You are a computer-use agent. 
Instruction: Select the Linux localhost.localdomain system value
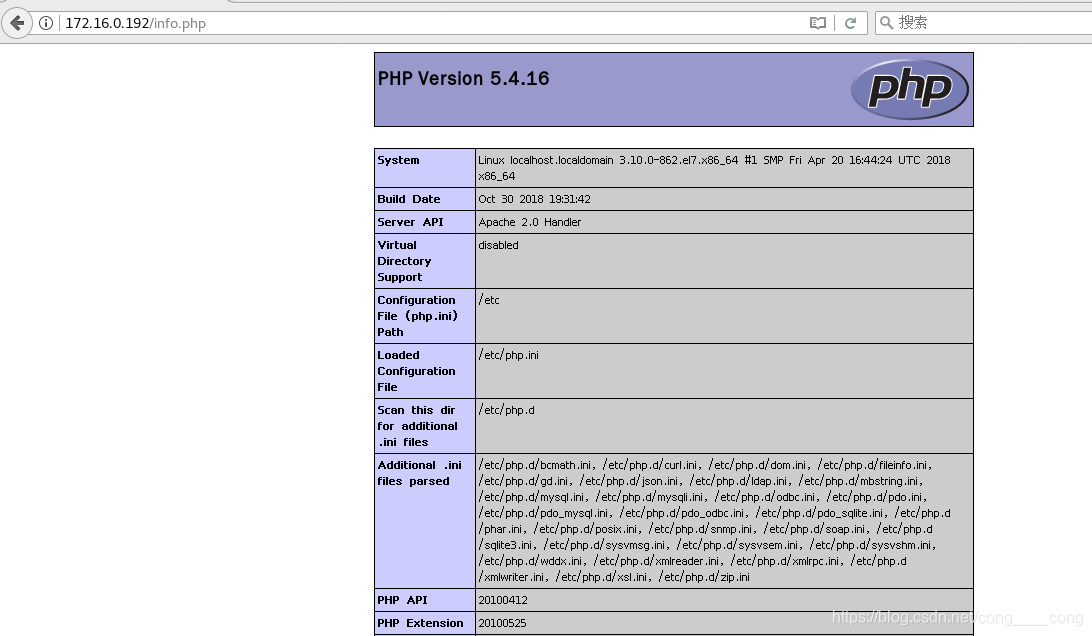coord(714,168)
